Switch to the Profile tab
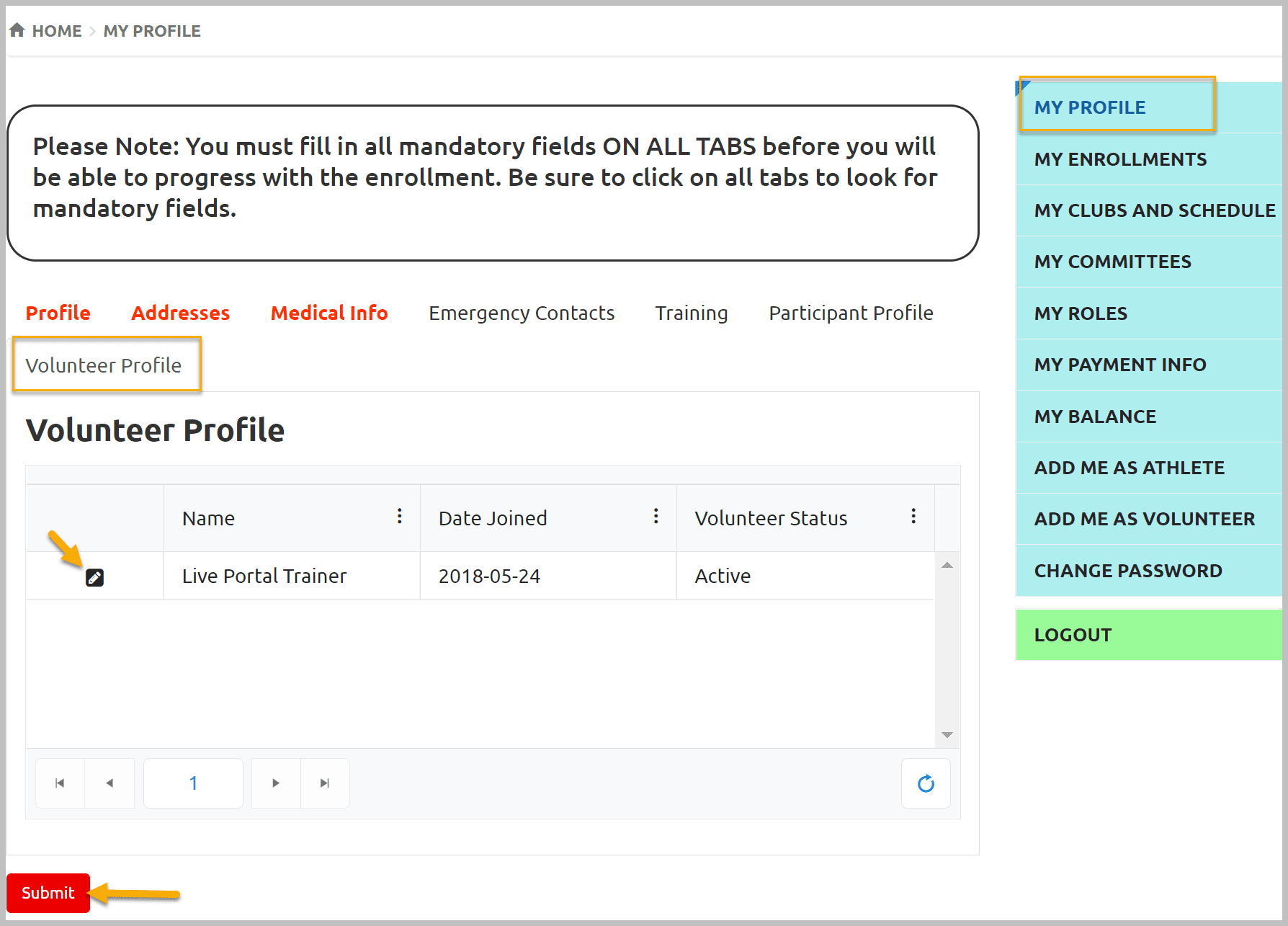This screenshot has height=926, width=1288. tap(58, 313)
